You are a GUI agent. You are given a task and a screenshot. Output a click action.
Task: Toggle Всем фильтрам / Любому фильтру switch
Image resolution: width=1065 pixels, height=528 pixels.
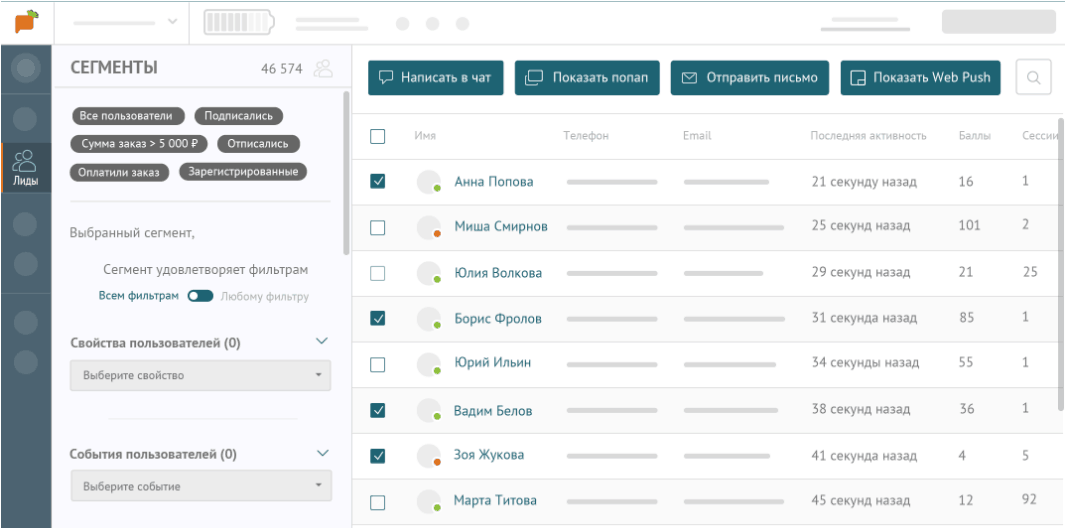coord(200,296)
